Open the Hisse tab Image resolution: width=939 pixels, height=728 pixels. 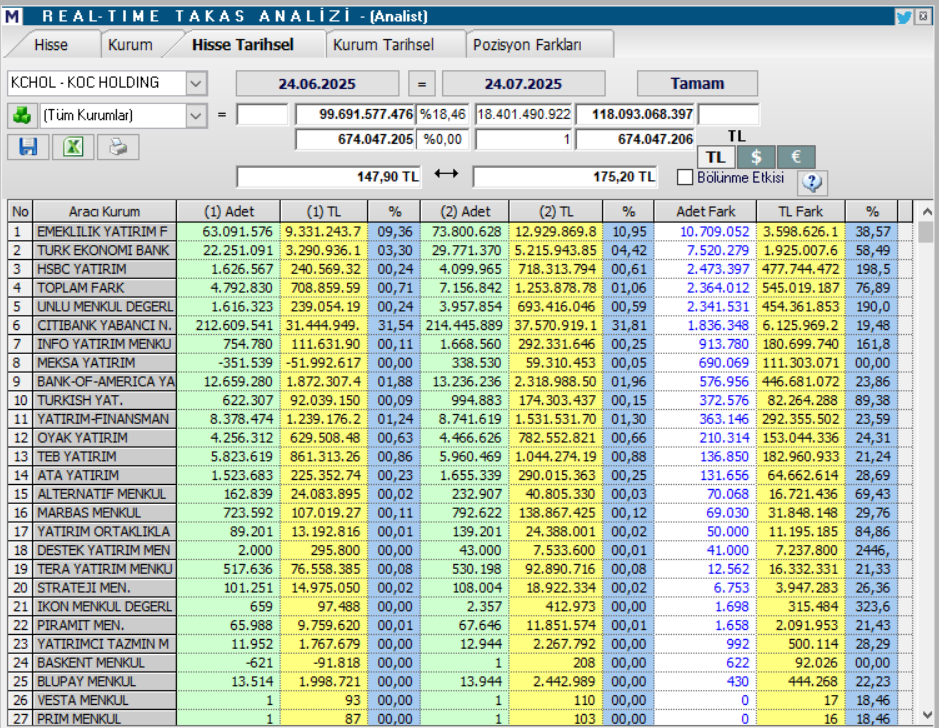51,45
